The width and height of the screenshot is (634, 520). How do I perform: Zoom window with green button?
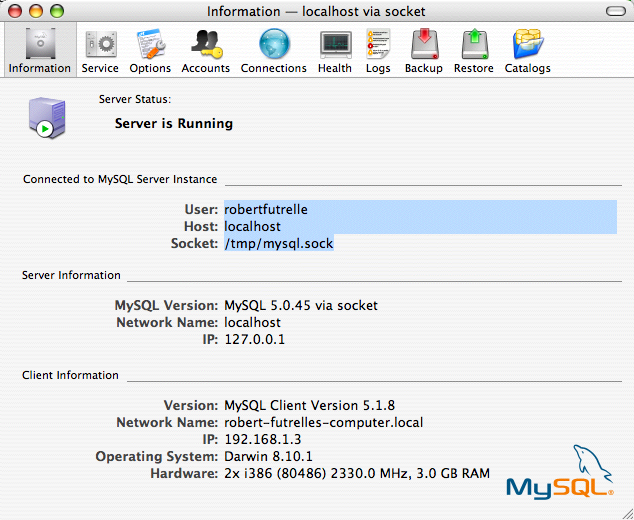point(57,11)
